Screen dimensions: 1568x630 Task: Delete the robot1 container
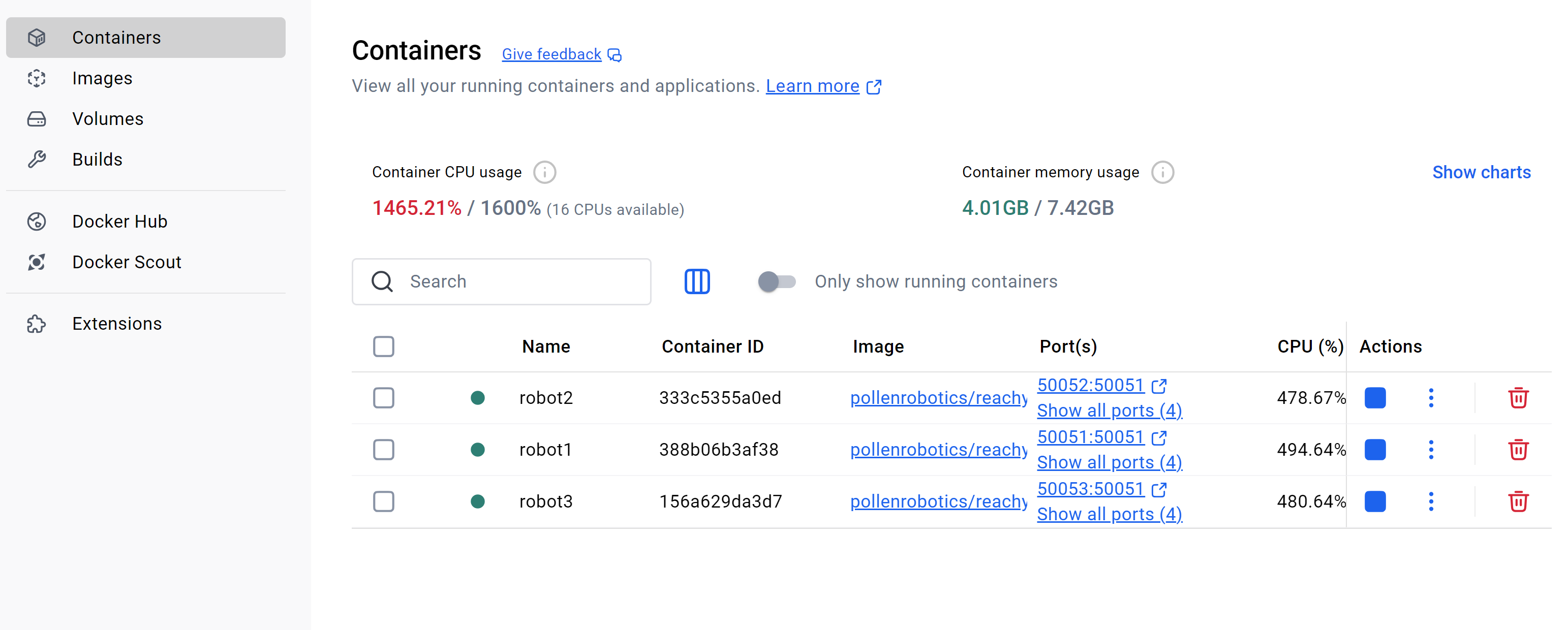pyautogui.click(x=1518, y=449)
